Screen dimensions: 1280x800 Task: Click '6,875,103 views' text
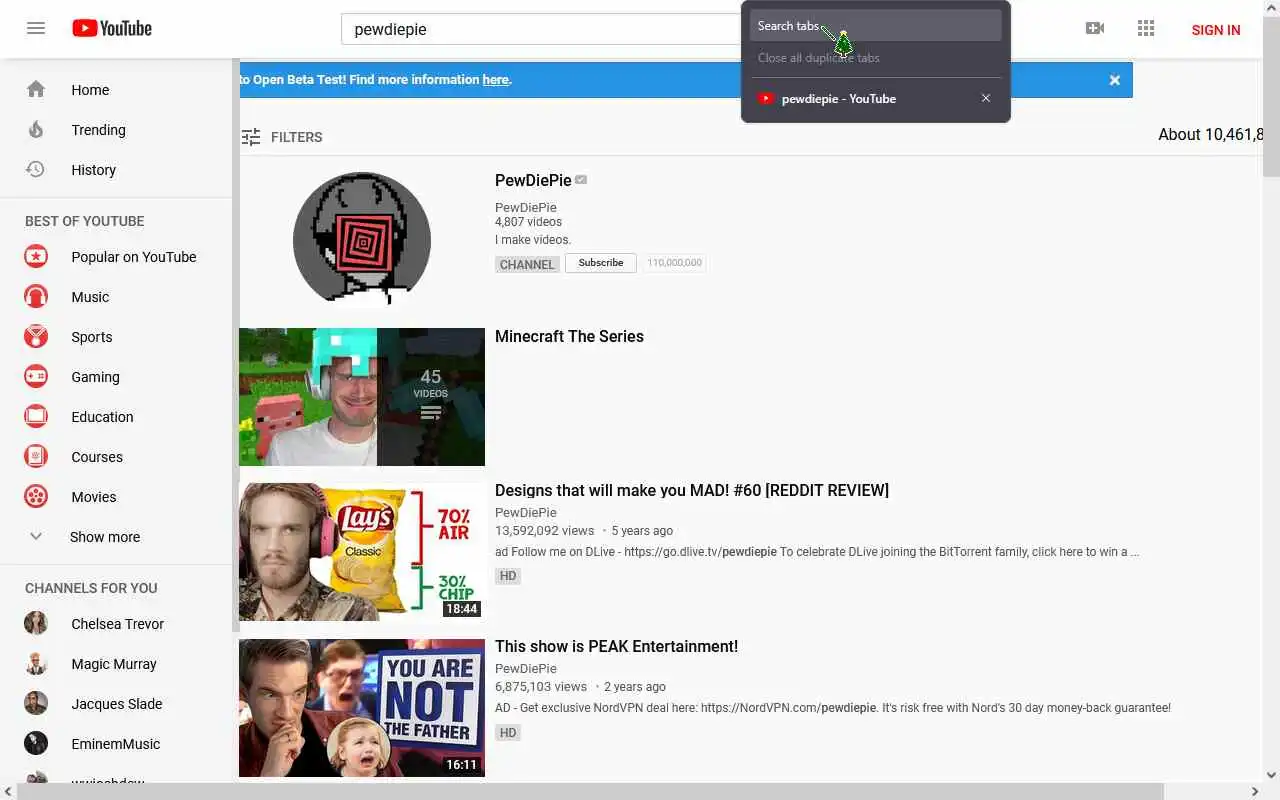(x=541, y=687)
